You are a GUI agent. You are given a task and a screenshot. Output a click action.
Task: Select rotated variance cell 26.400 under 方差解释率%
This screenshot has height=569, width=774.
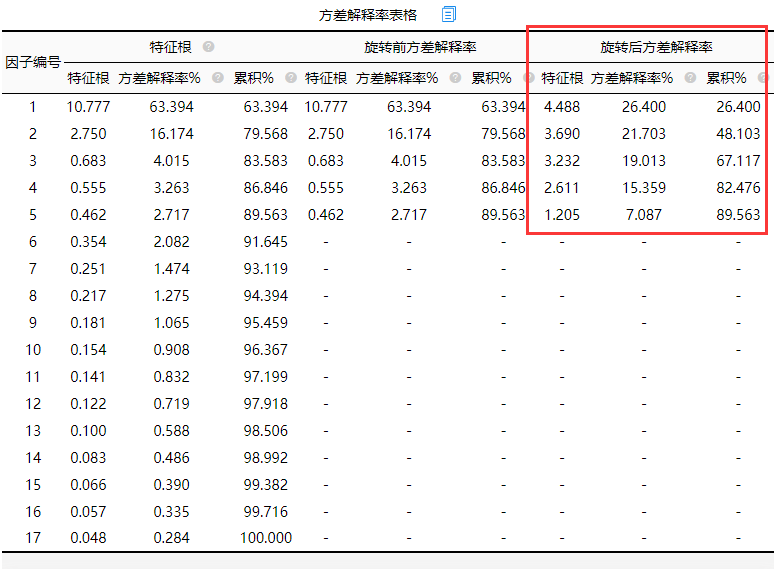pyautogui.click(x=644, y=107)
